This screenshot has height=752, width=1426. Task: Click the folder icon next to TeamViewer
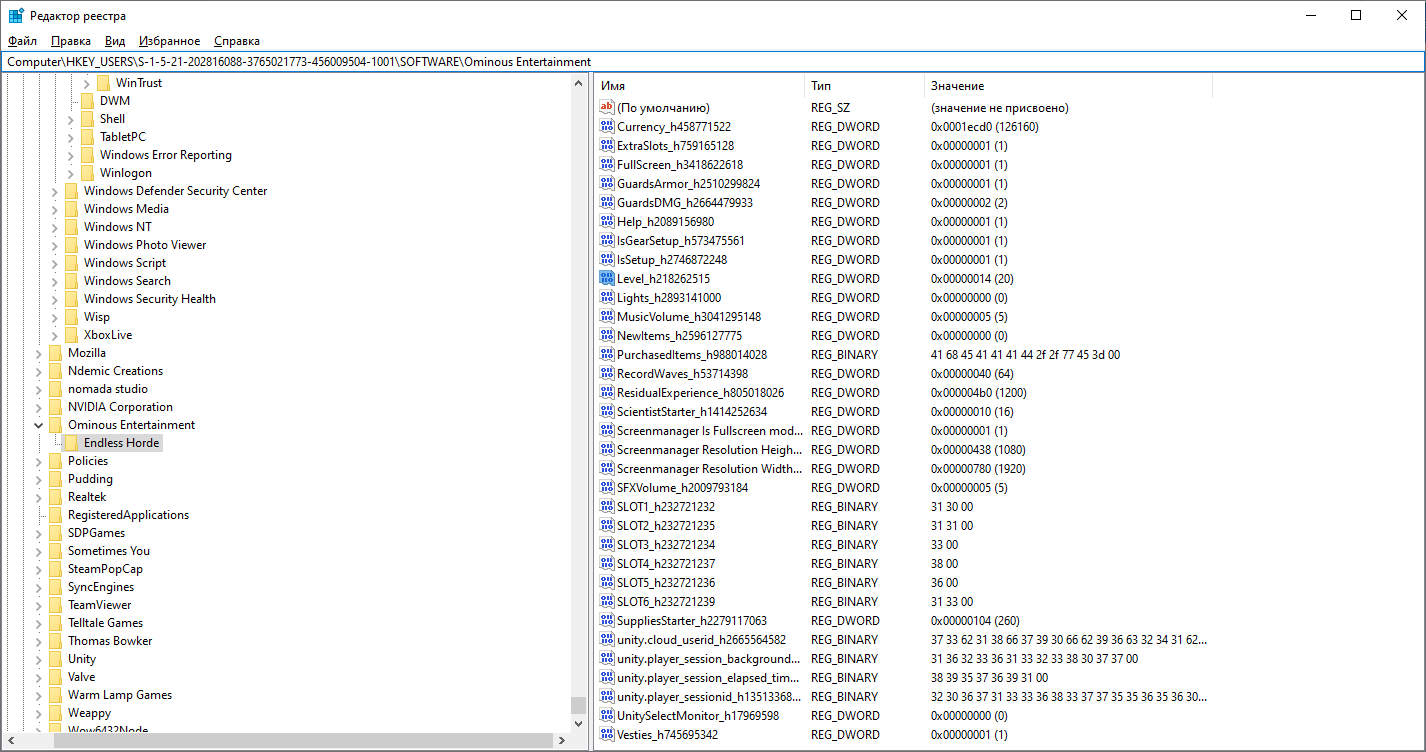pyautogui.click(x=55, y=605)
